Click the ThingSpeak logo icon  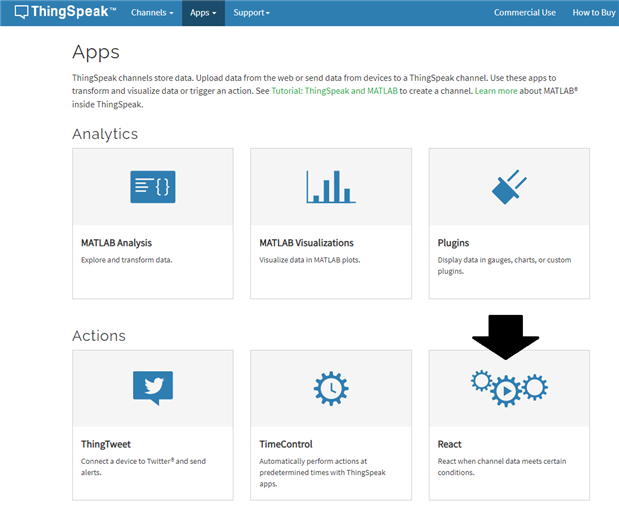[x=21, y=13]
